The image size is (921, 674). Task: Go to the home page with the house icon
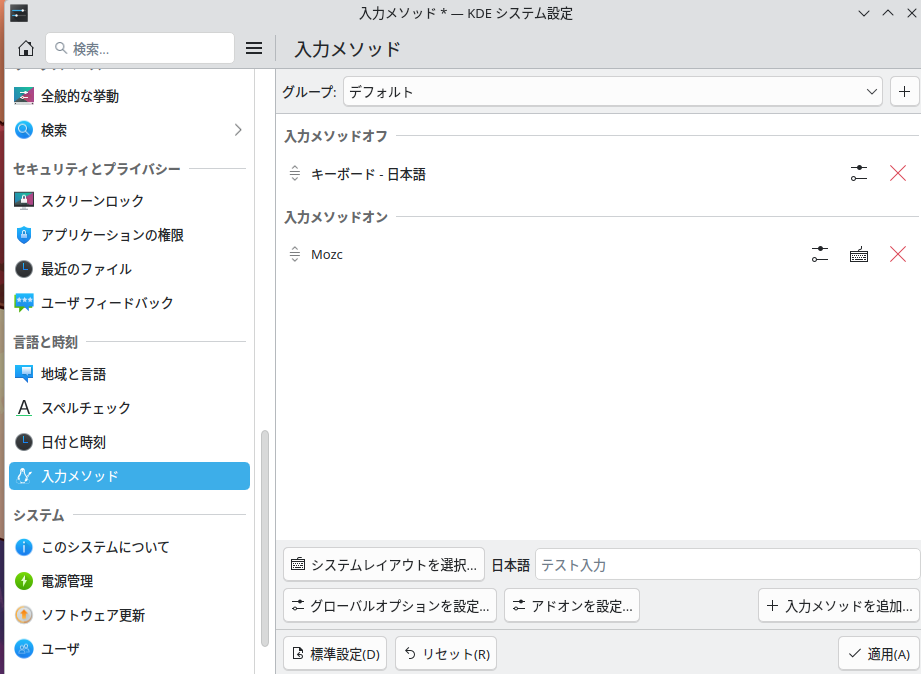click(x=25, y=48)
